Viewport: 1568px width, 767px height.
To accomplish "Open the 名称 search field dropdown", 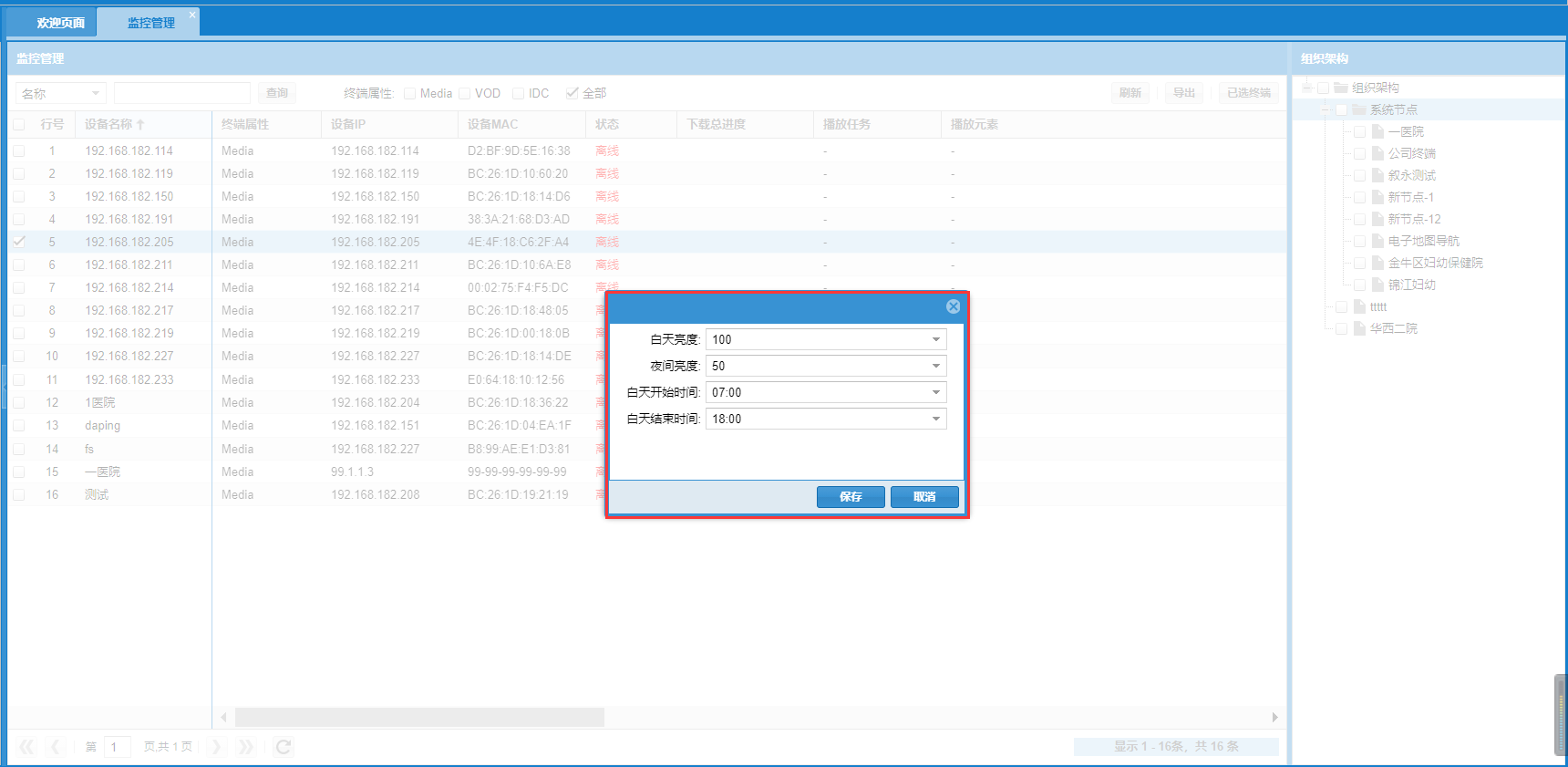I will pyautogui.click(x=96, y=93).
